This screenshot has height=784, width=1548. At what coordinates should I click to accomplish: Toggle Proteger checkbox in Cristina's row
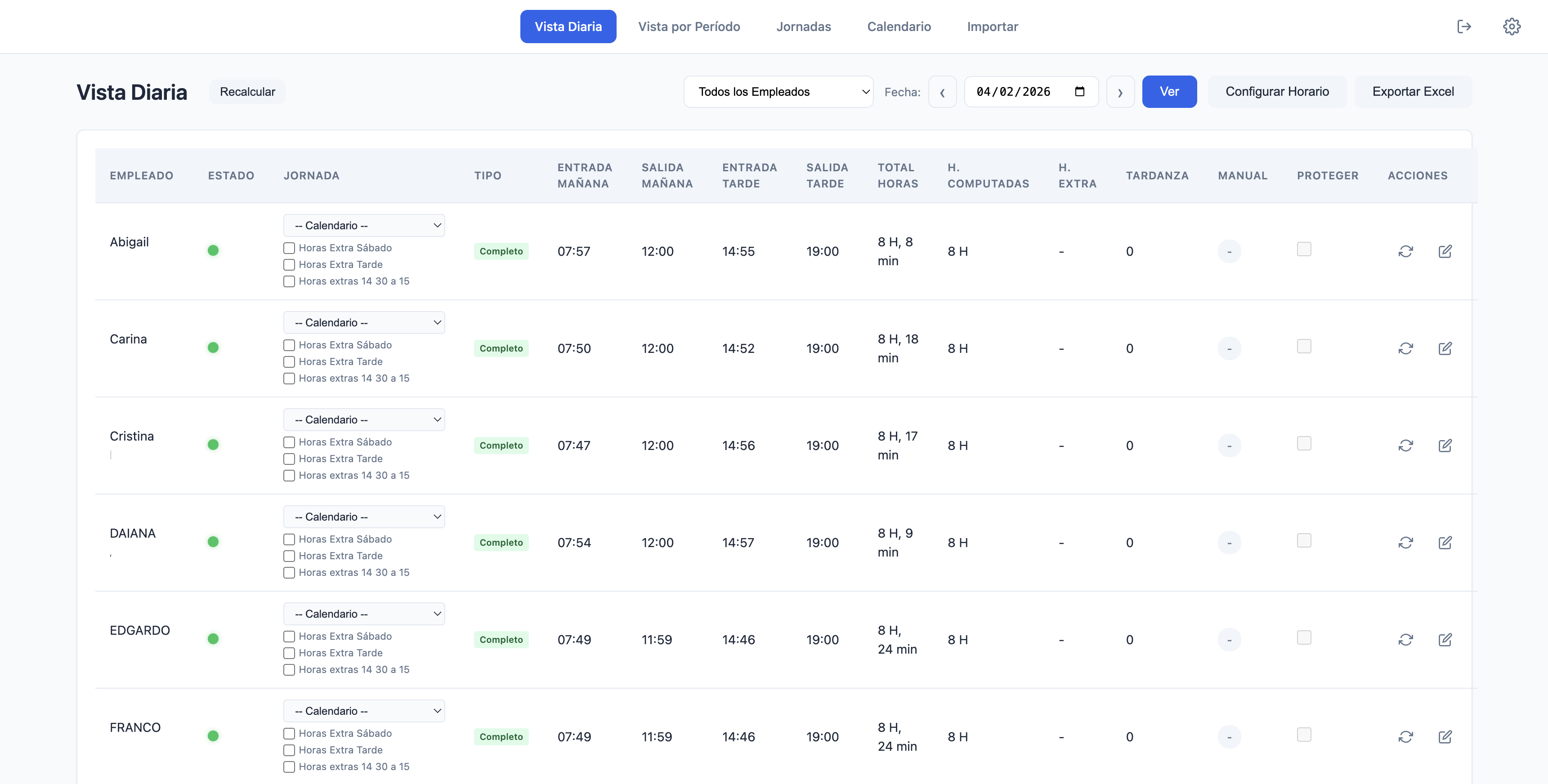pos(1303,443)
